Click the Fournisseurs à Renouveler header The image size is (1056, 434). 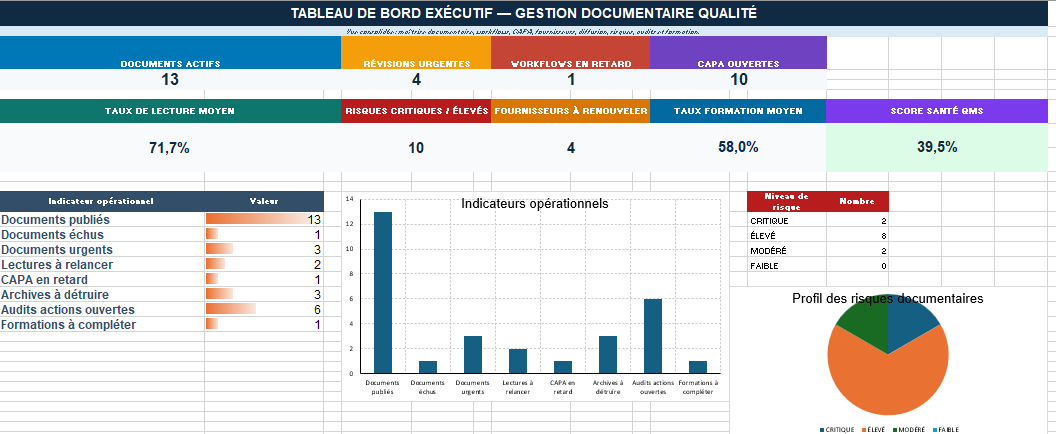(x=570, y=111)
